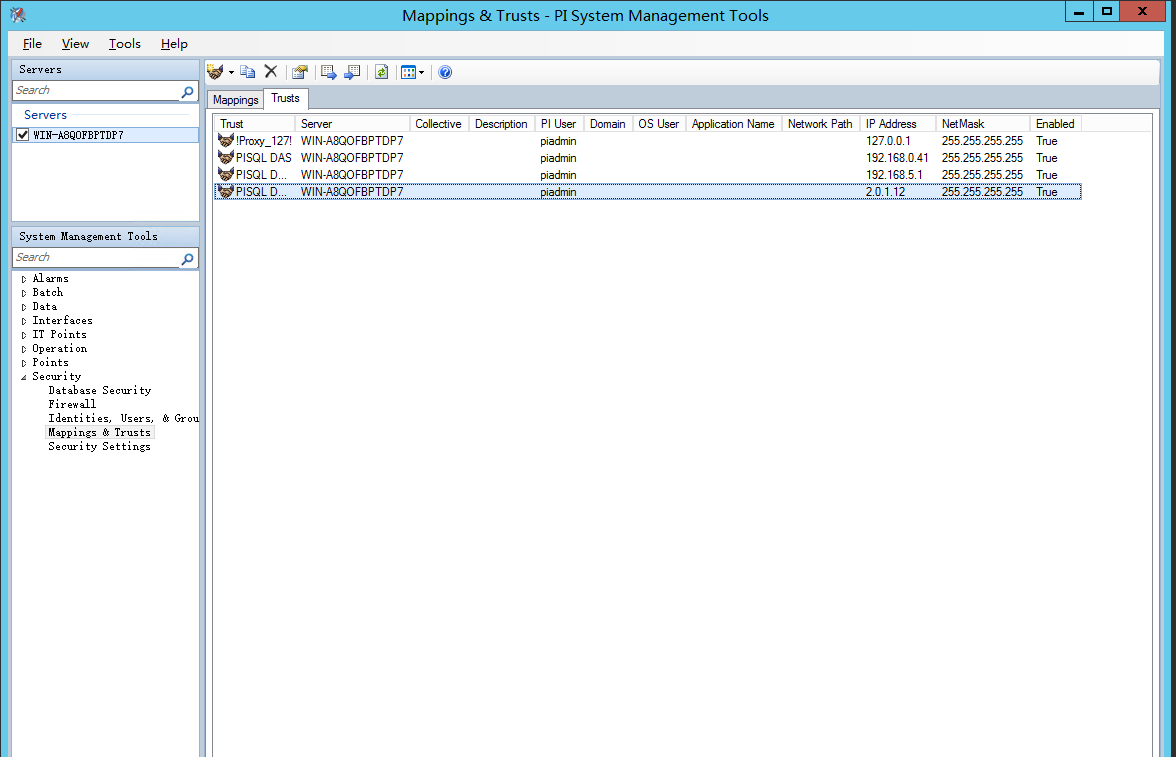
Task: Select Database Security in the tree
Action: coord(100,390)
